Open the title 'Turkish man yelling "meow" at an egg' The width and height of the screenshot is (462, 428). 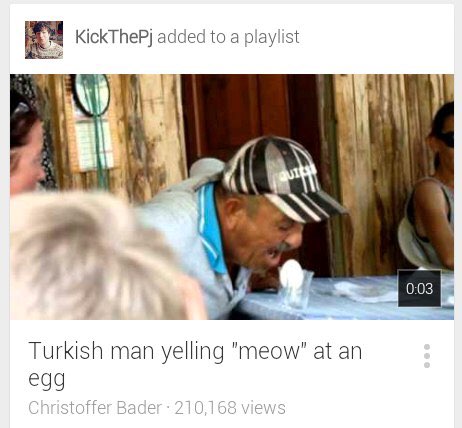click(x=195, y=365)
